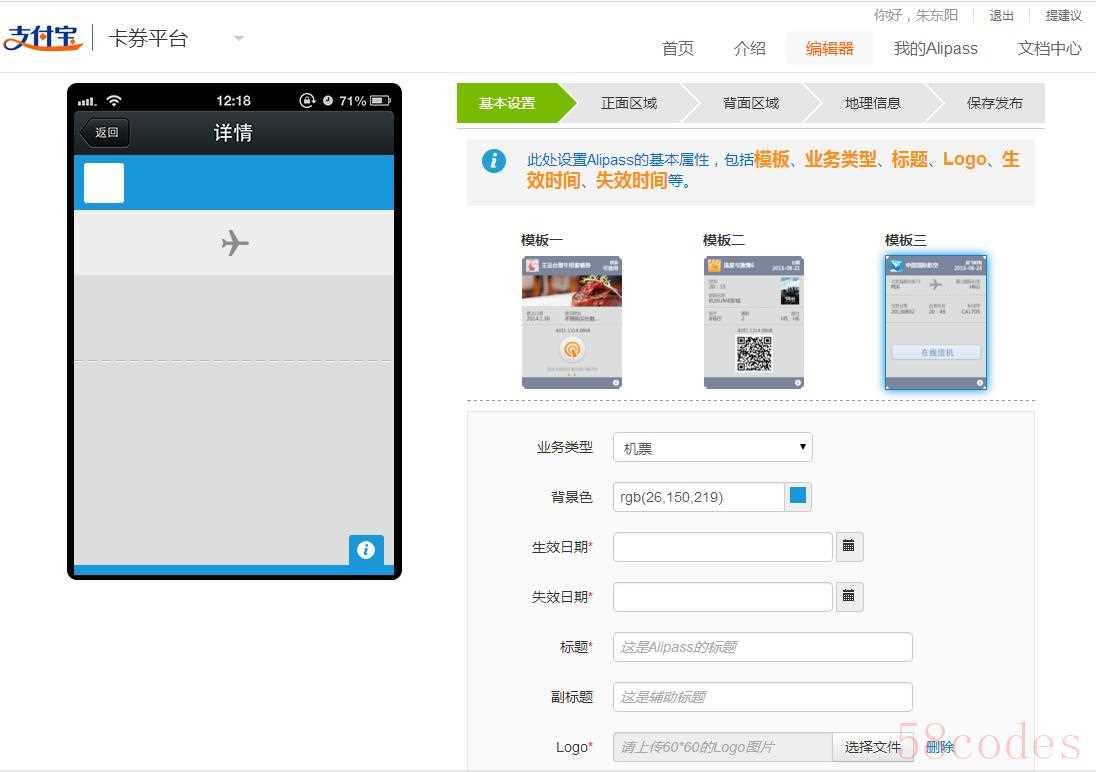Open calendar icon for 生效日期
The width and height of the screenshot is (1096, 772).
(849, 546)
